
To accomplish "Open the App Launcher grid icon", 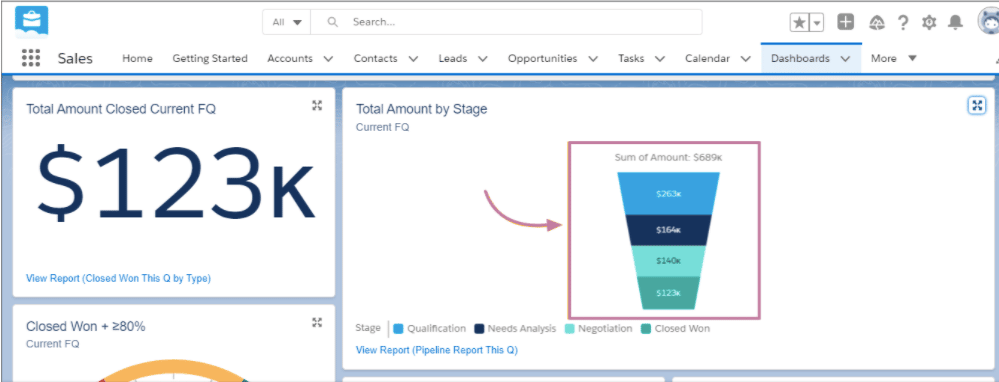I will click(x=31, y=58).
